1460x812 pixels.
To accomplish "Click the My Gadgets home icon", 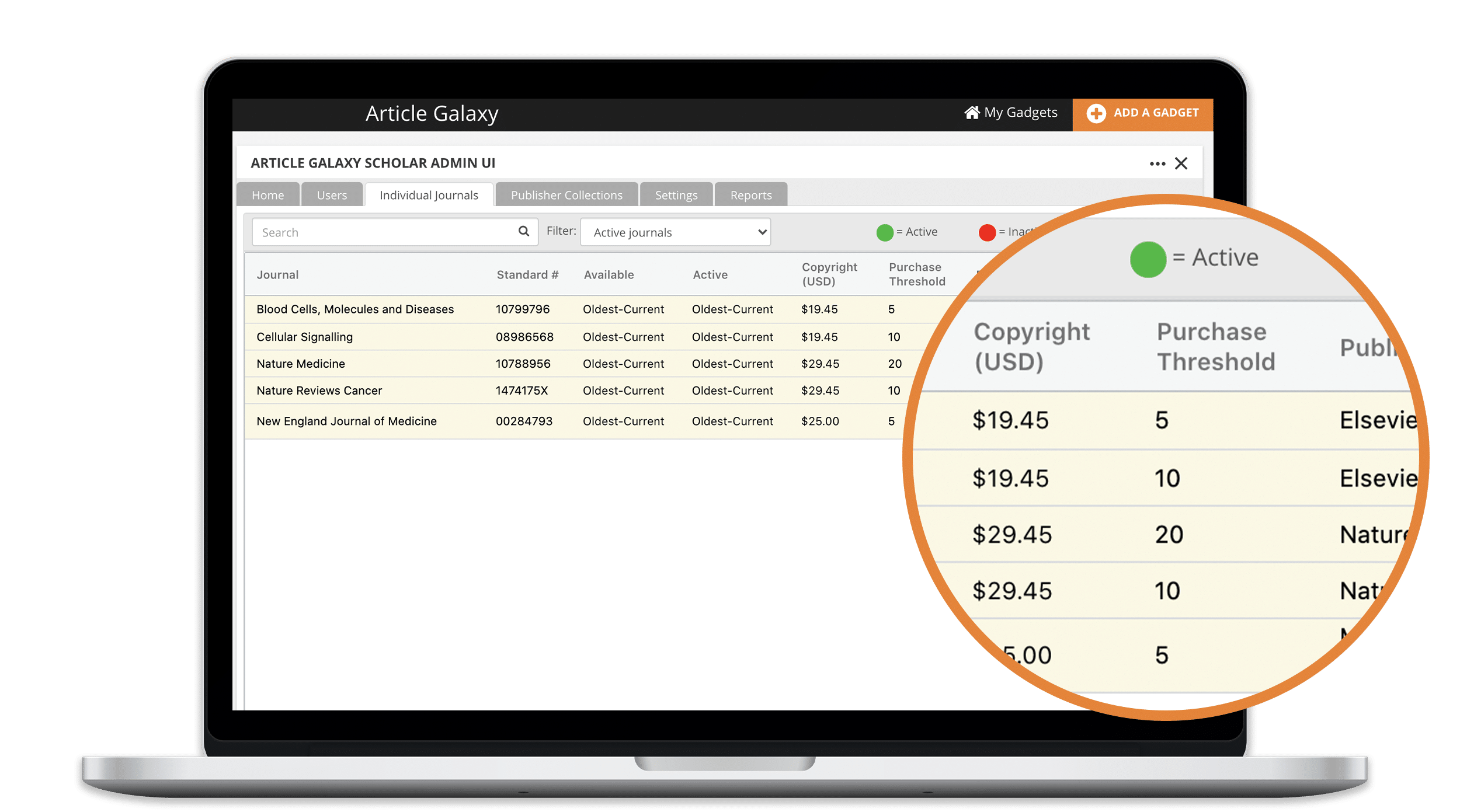I will point(972,113).
